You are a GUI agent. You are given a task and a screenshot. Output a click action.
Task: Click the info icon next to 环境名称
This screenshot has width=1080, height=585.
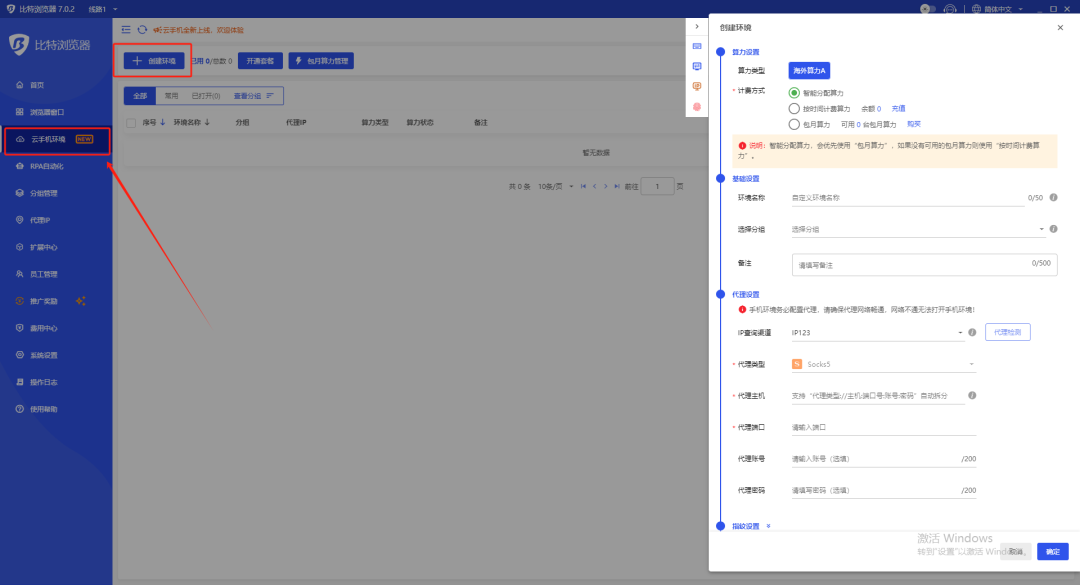pyautogui.click(x=1053, y=198)
